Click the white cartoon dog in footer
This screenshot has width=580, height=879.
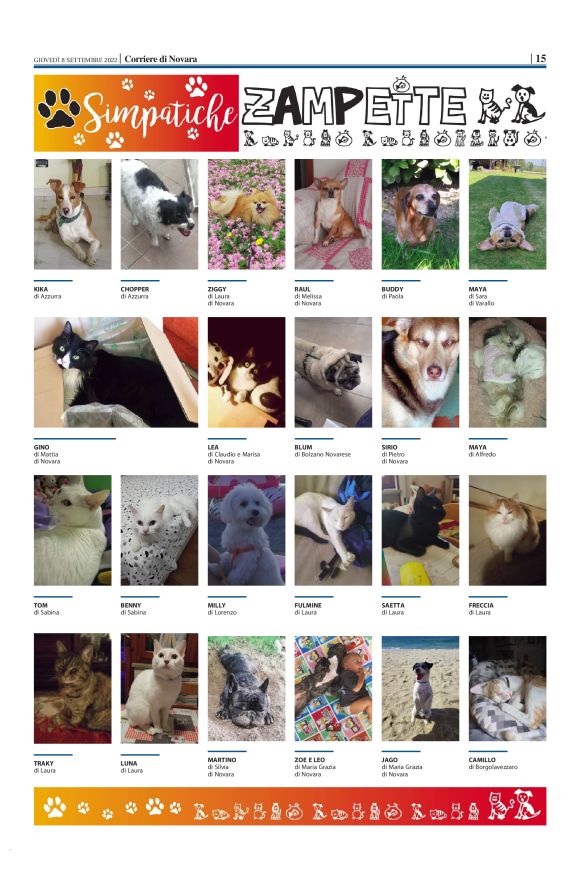[x=527, y=804]
